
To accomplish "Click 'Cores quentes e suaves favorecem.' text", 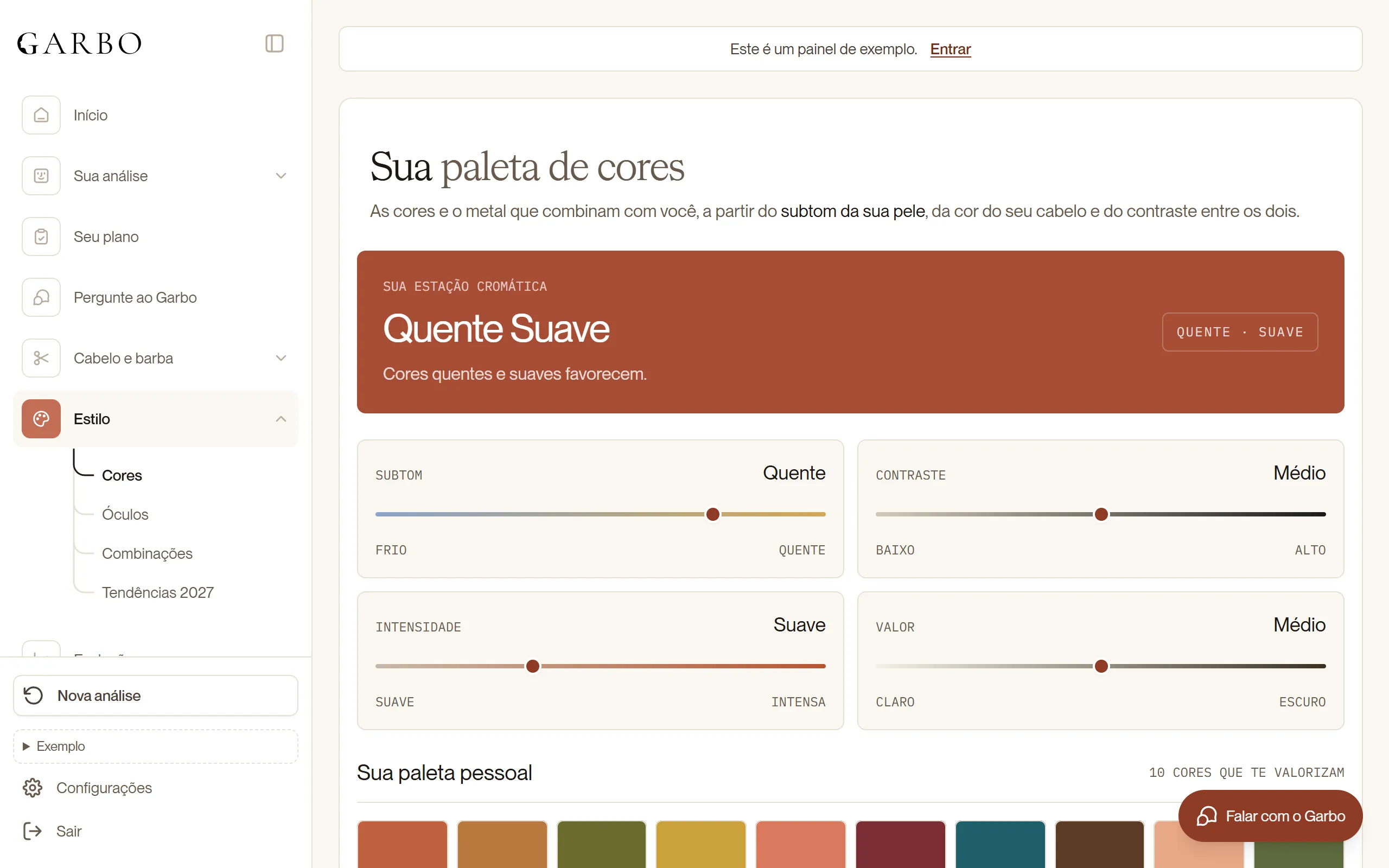I will [x=515, y=374].
